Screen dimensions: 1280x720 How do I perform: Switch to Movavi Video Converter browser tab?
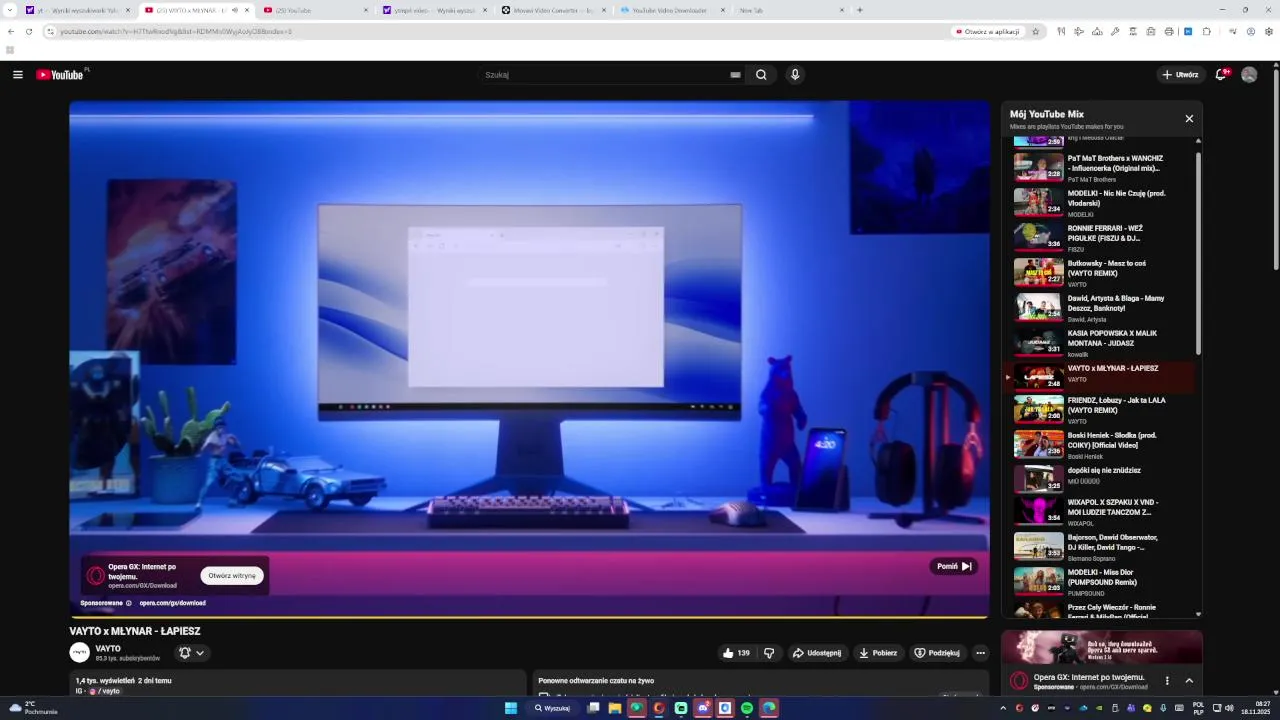[555, 10]
